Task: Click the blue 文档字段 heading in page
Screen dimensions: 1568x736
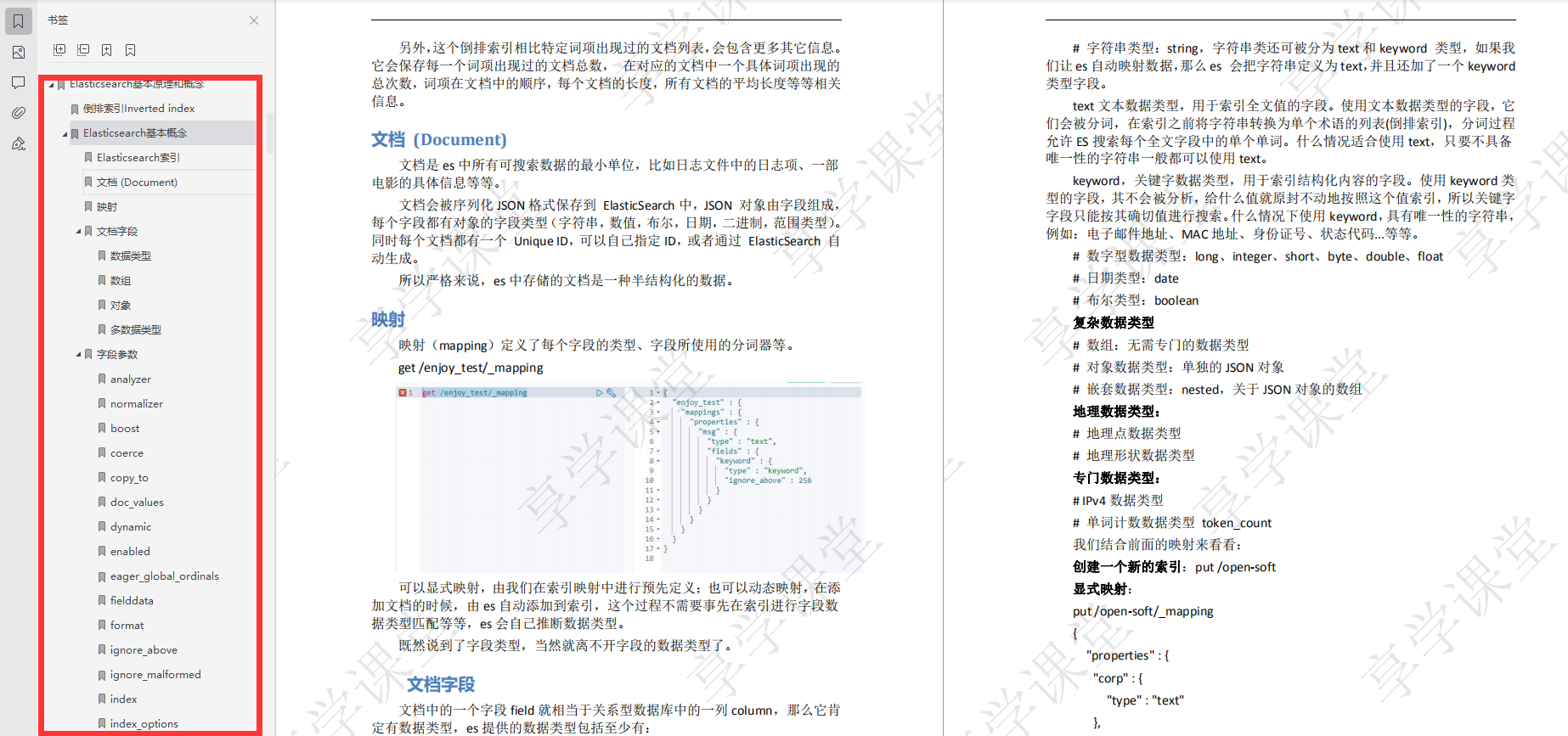Action: (441, 684)
